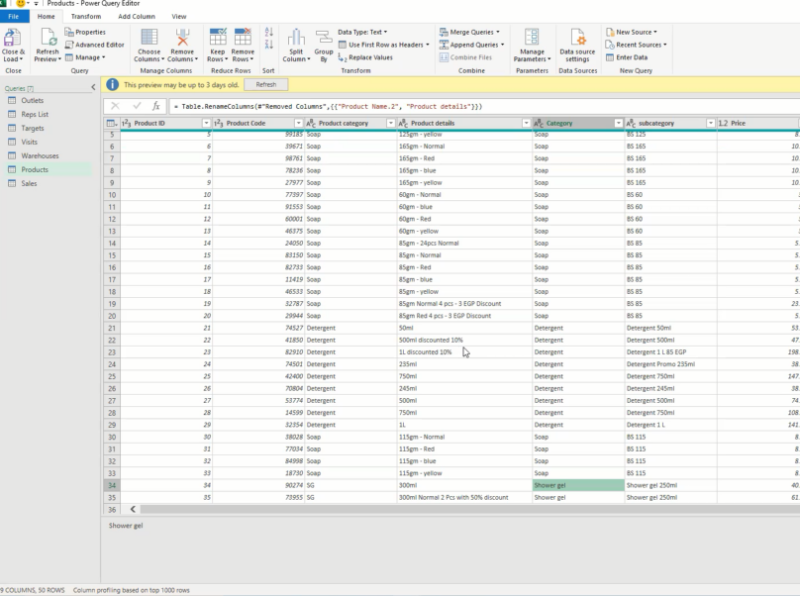This screenshot has width=800, height=596.
Task: Click the Close & Load icon
Action: point(12,38)
